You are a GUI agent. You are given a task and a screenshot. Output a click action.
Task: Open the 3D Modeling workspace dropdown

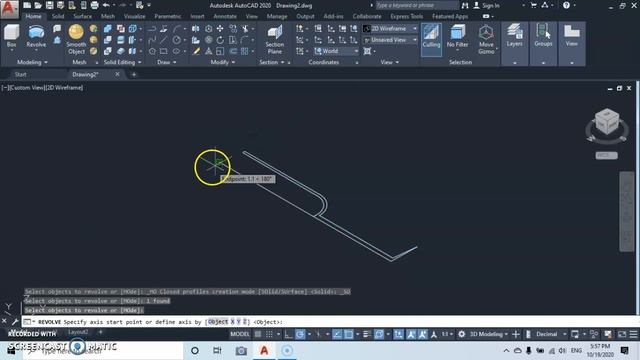(x=488, y=334)
